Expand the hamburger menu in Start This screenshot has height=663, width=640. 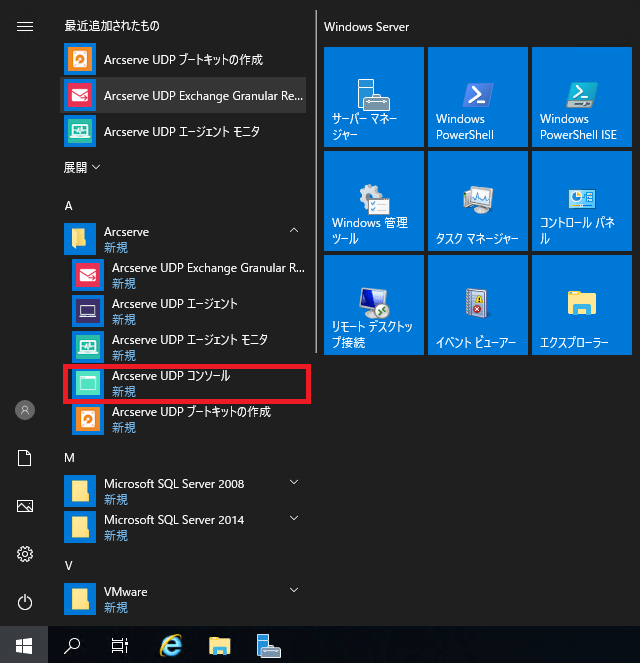(25, 27)
